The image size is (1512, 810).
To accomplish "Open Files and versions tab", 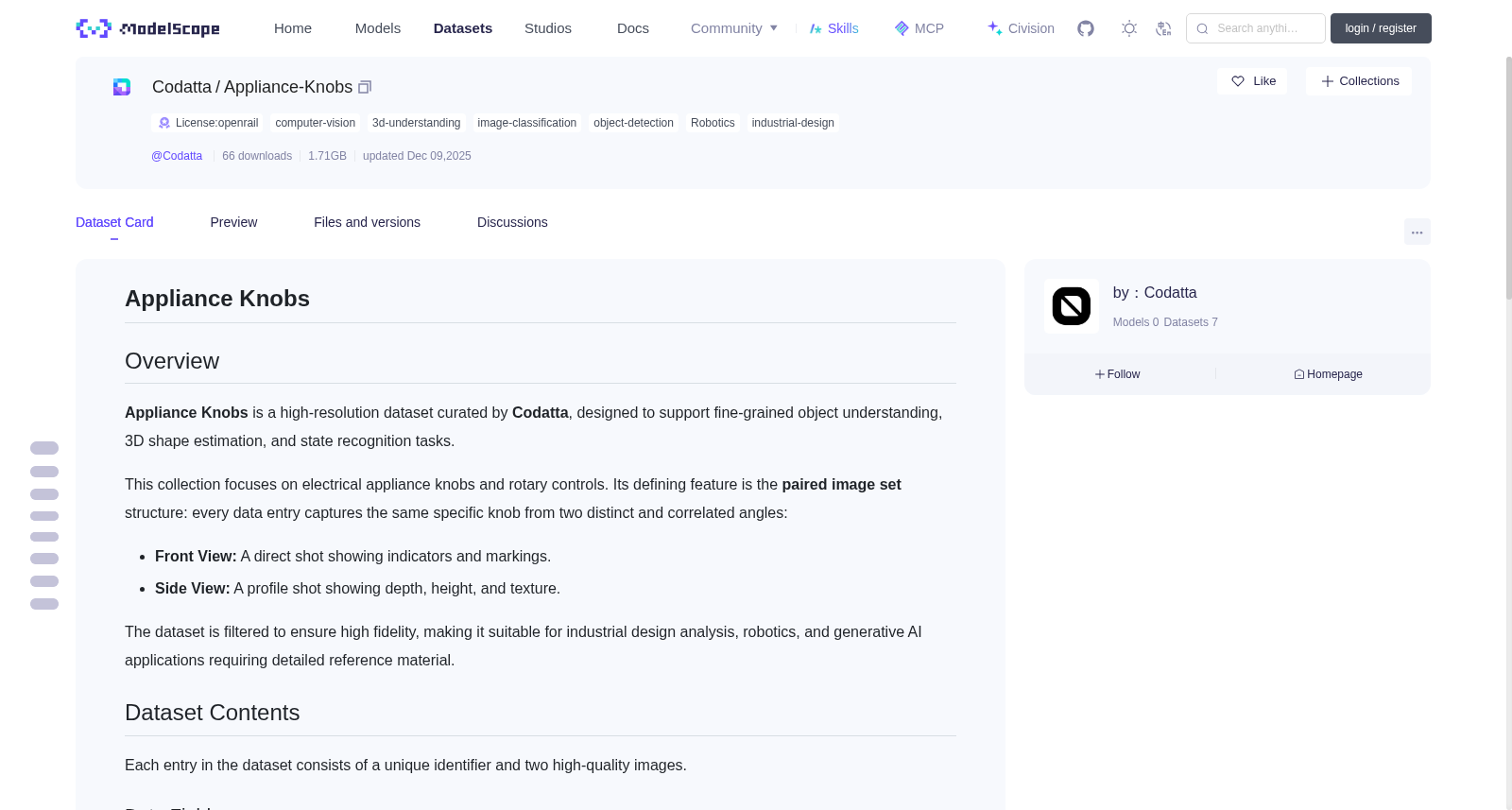I will [x=367, y=222].
